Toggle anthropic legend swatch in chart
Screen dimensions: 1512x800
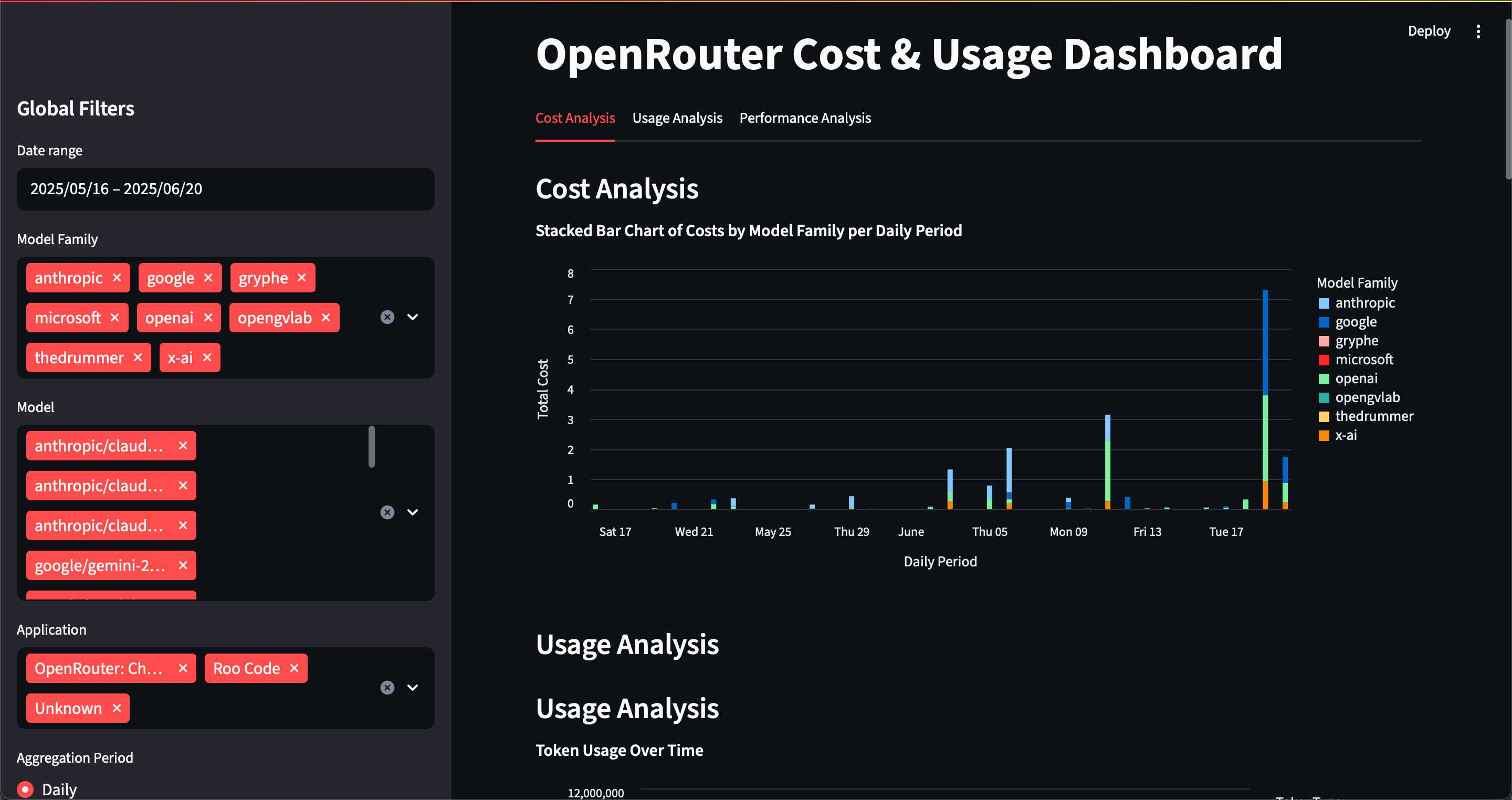pyautogui.click(x=1324, y=303)
